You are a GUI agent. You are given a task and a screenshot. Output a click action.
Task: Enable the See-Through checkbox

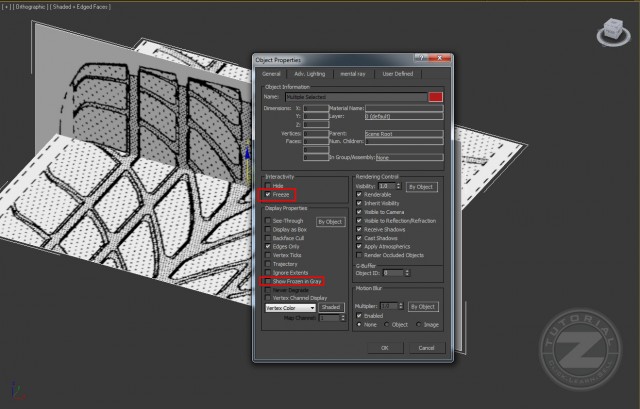point(268,221)
